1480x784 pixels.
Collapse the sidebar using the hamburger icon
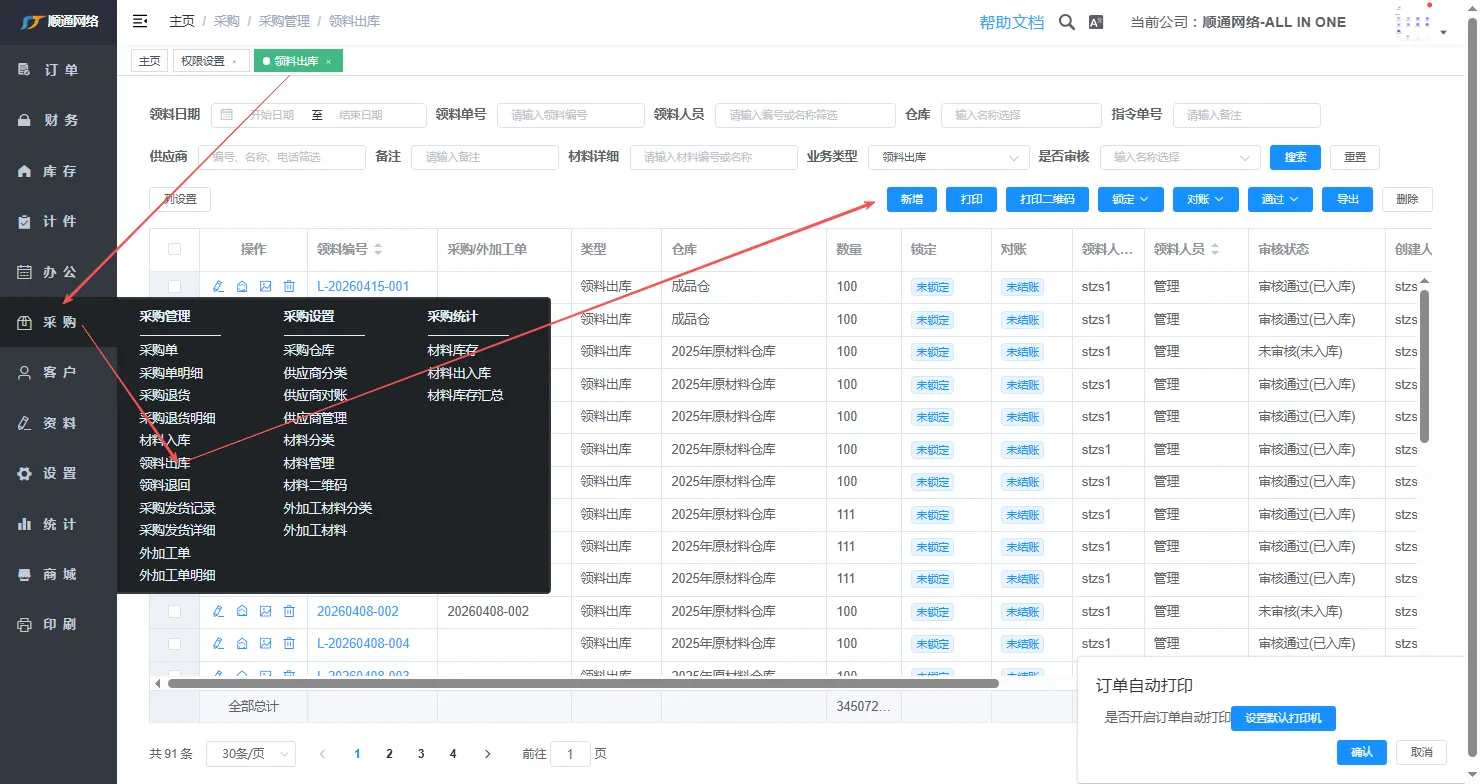click(x=140, y=21)
